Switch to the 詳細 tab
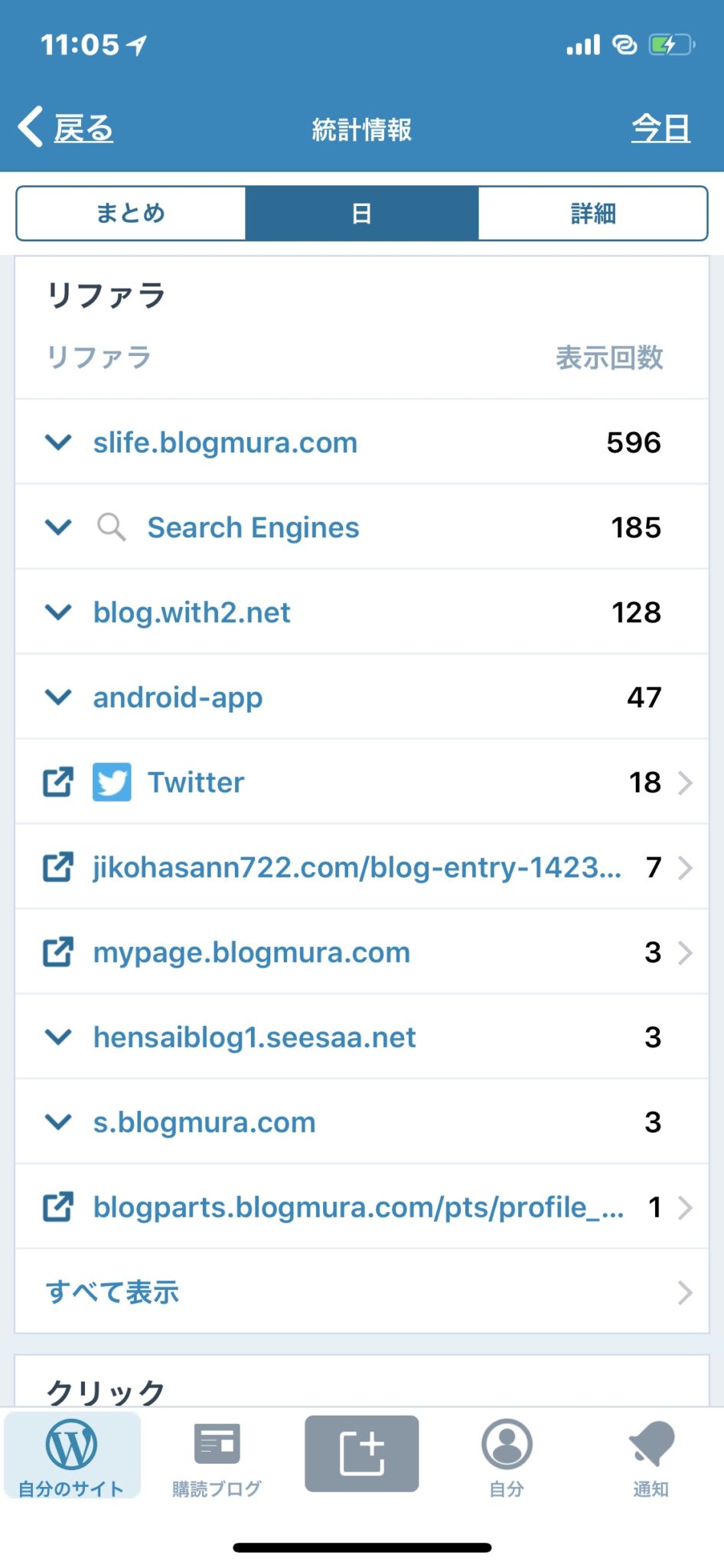 592,213
